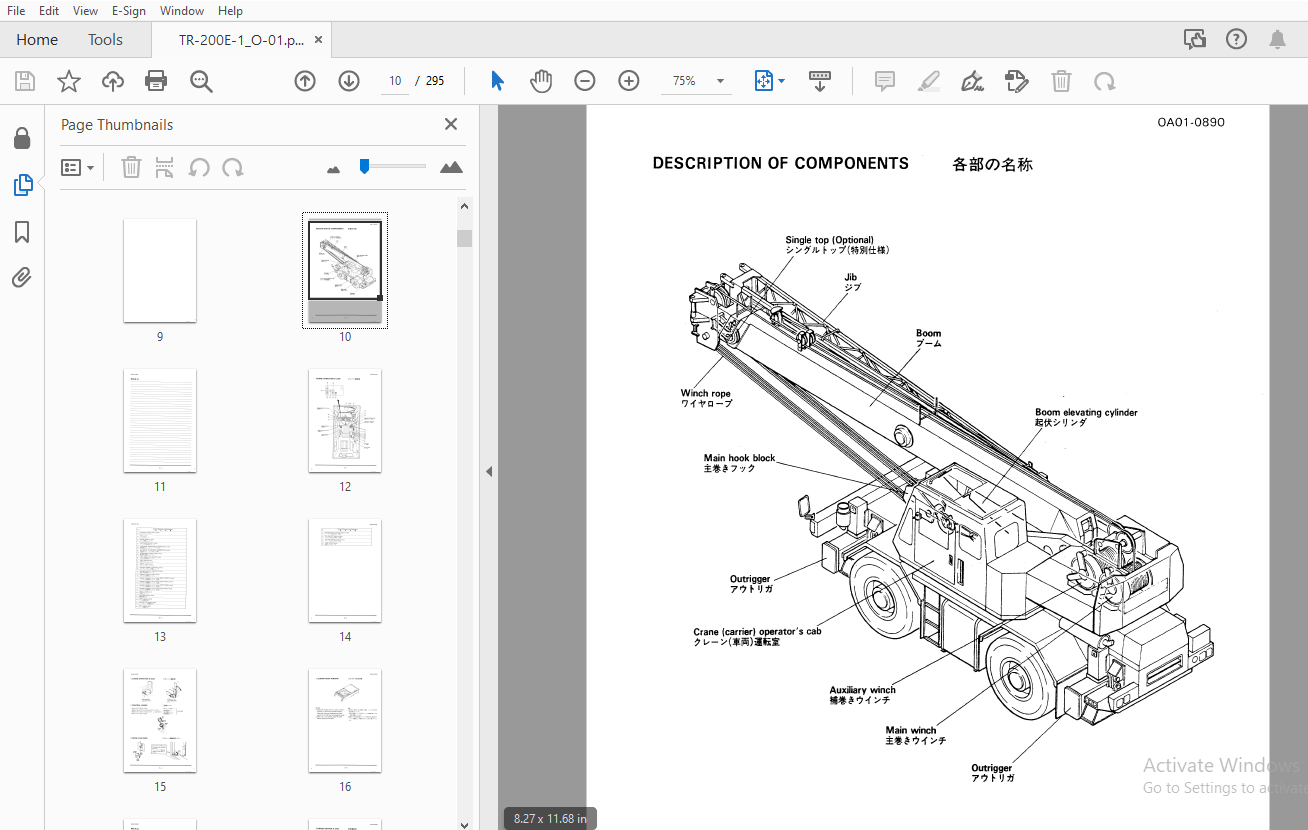Open the Edit menu

pos(49,11)
